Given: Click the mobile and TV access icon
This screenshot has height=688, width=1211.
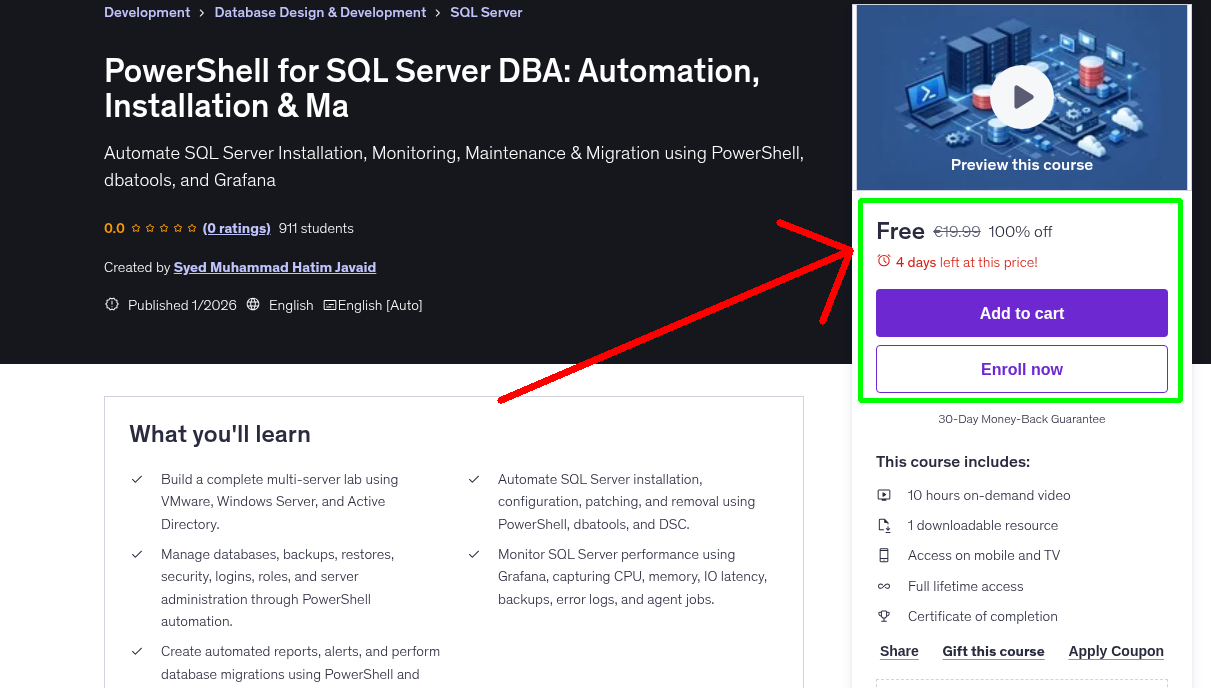Looking at the screenshot, I should coord(883,555).
